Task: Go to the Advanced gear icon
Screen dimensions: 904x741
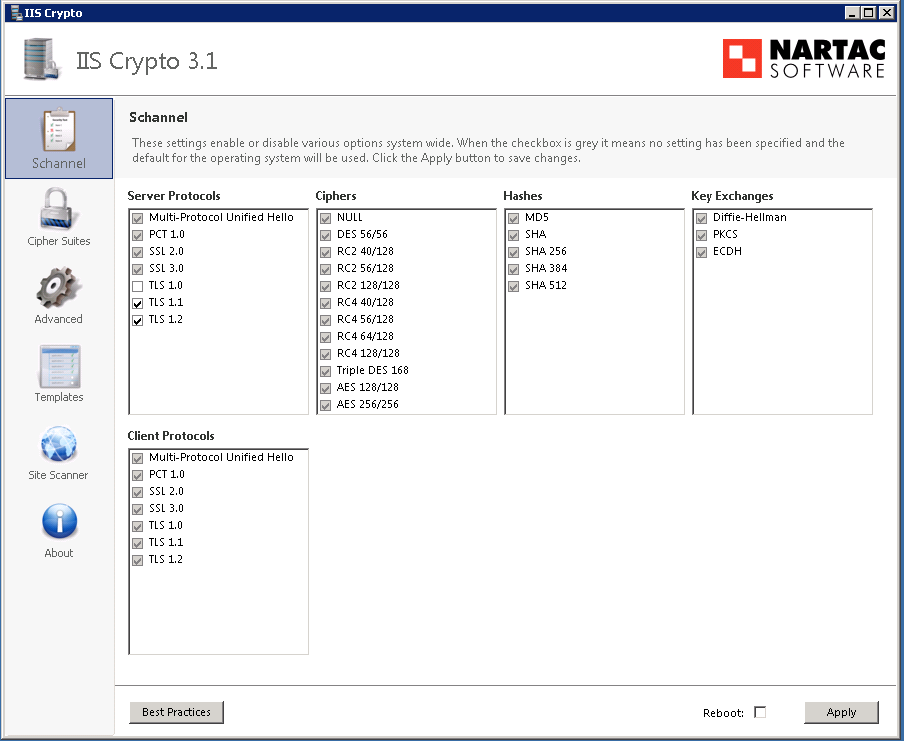Action: 59,287
